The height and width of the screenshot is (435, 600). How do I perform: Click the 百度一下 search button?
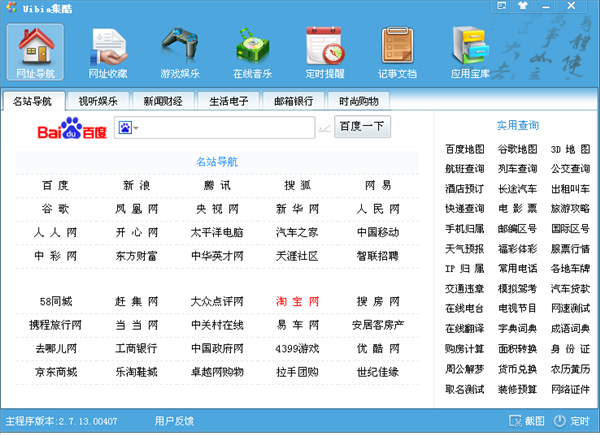(362, 126)
